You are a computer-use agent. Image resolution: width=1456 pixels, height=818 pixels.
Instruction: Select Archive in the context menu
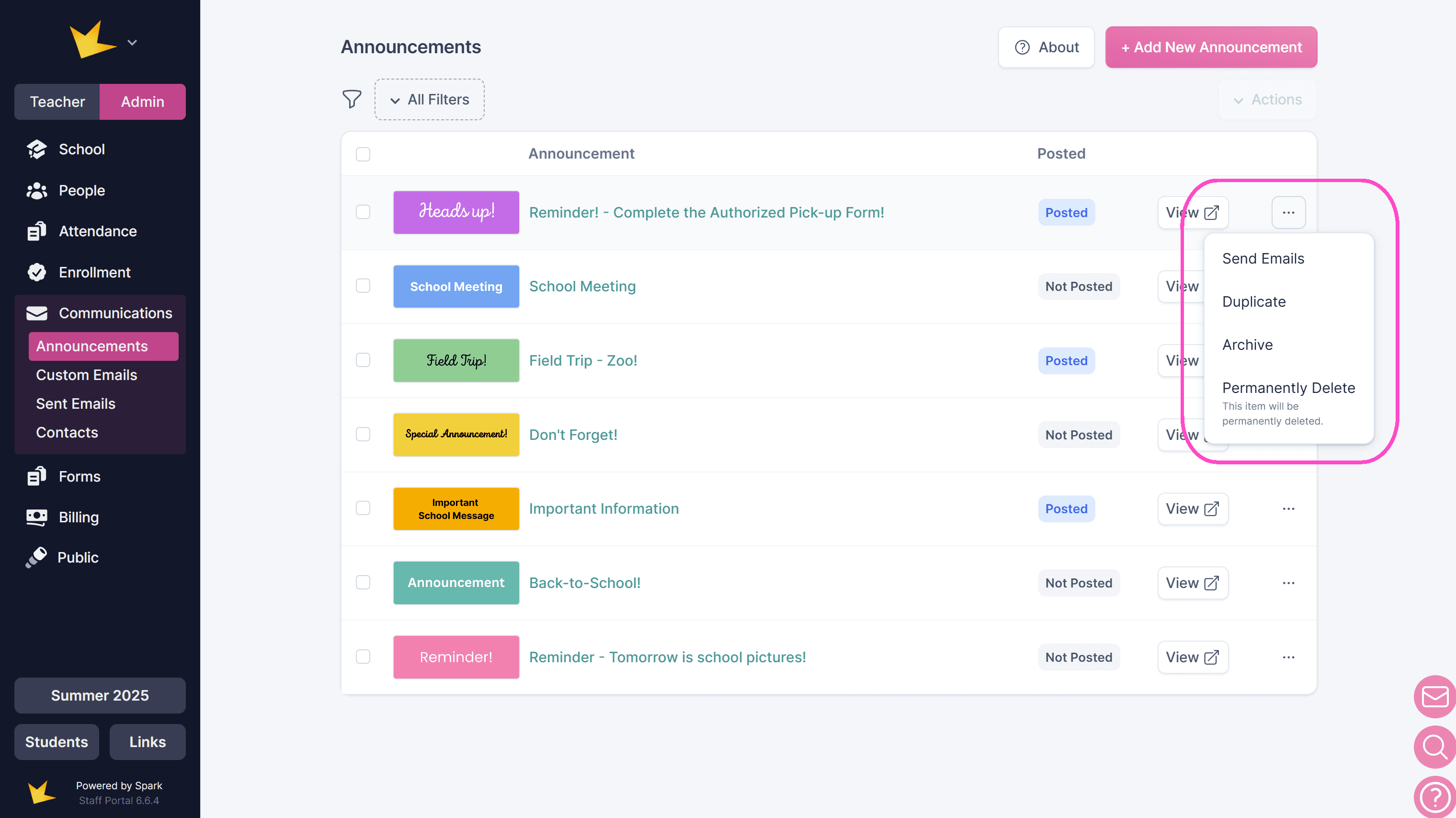coord(1248,345)
